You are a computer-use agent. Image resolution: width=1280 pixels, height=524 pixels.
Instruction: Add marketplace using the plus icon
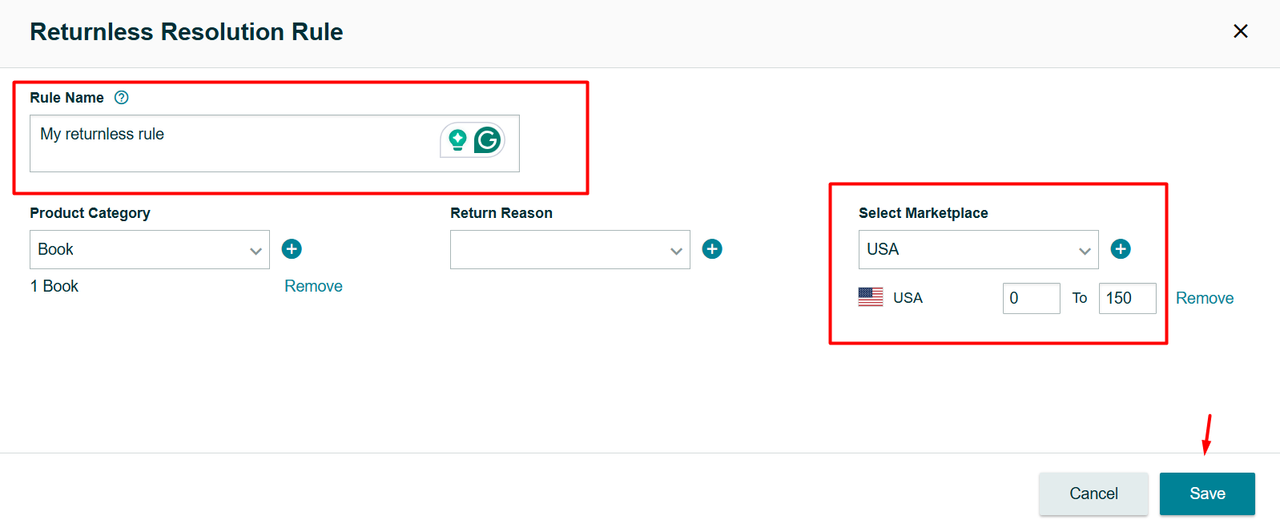pyautogui.click(x=1121, y=249)
